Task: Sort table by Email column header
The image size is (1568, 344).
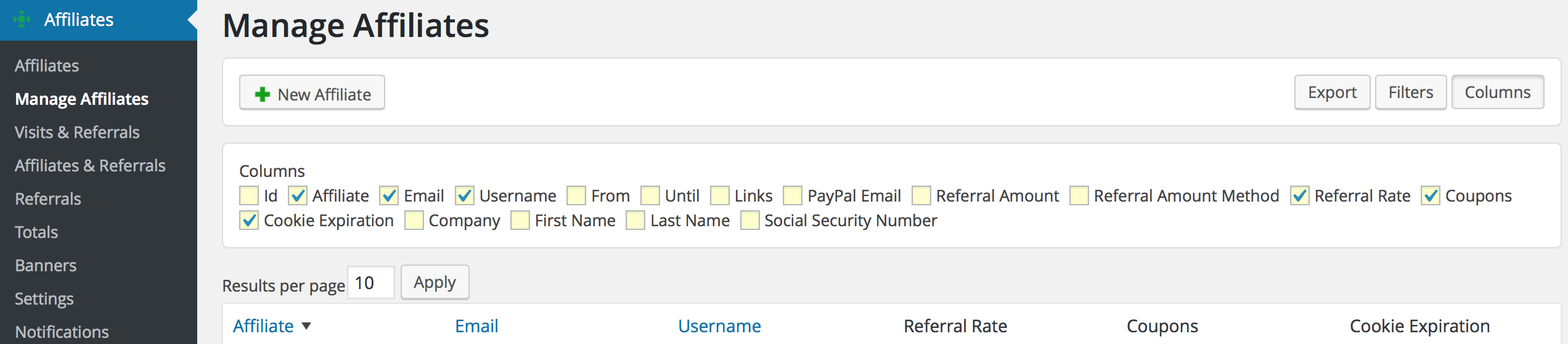Action: coord(476,326)
